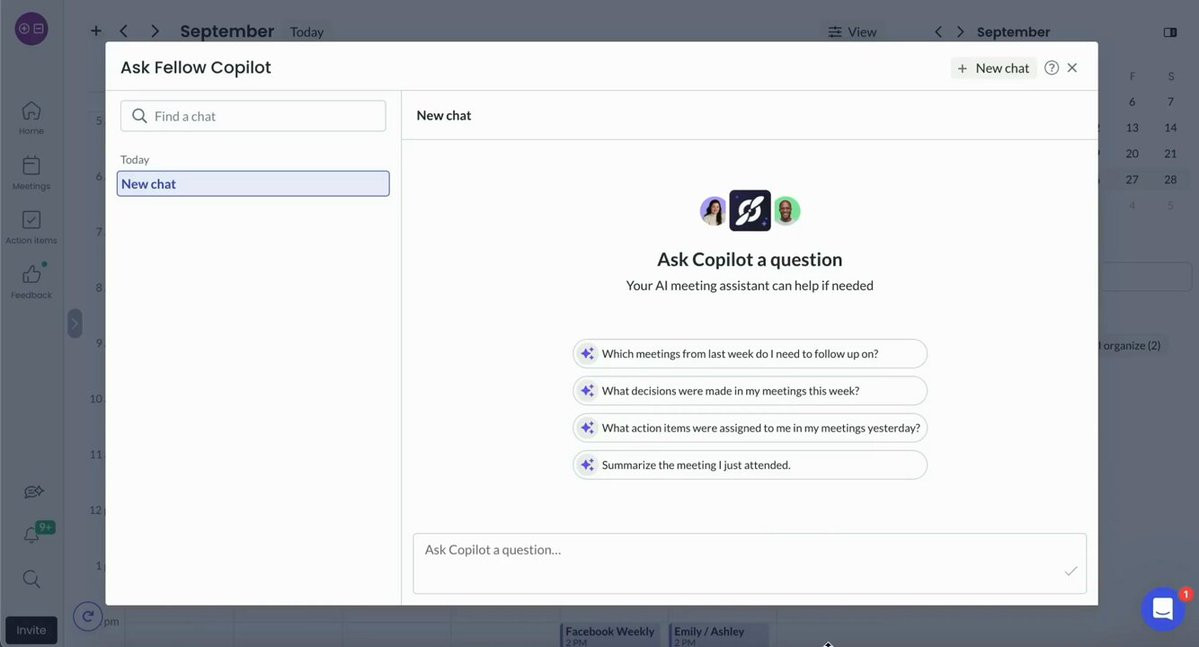The height and width of the screenshot is (647, 1199).
Task: Select date 21 in mini calendar
Action: pyautogui.click(x=1170, y=154)
